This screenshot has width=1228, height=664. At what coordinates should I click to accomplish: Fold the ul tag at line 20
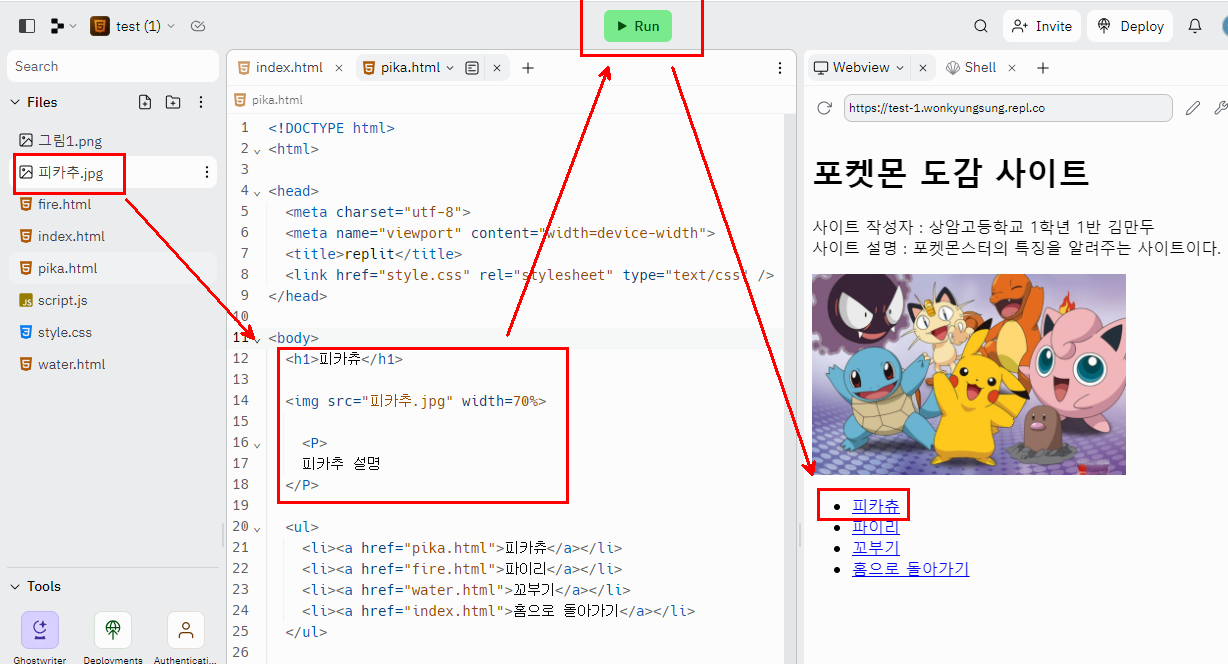(x=257, y=528)
